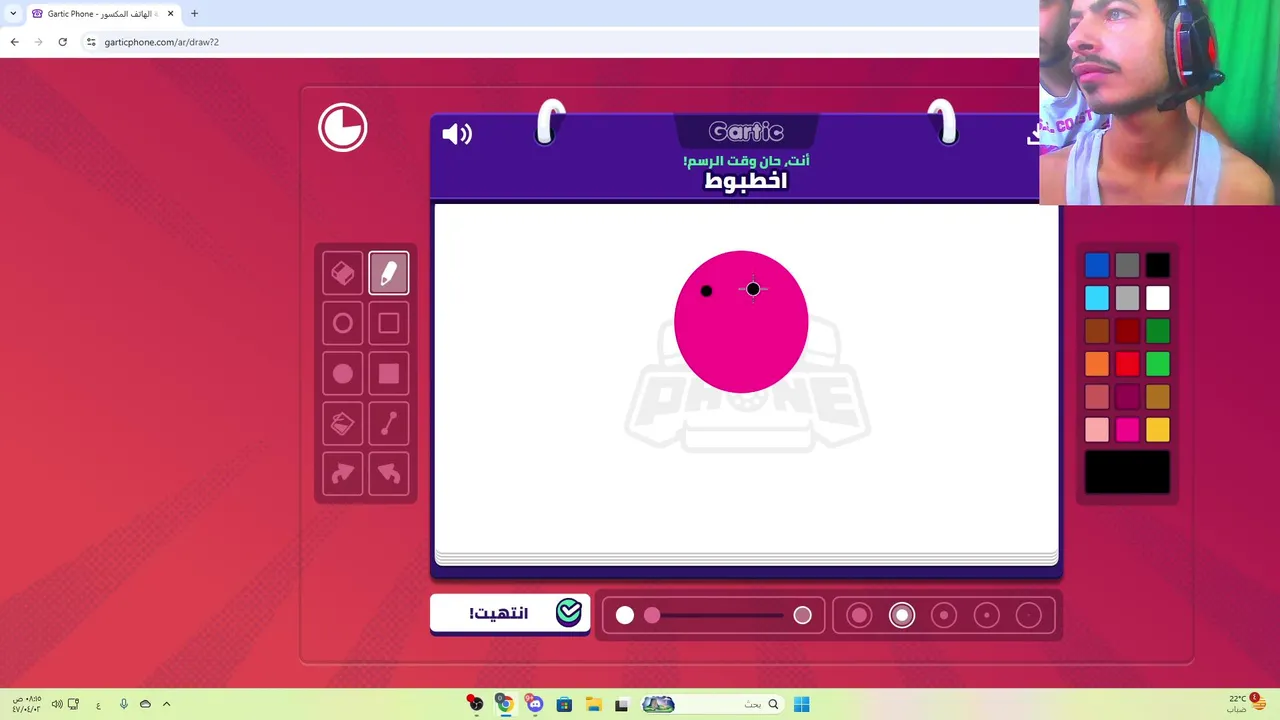Choose the hollow rectangle tool
This screenshot has width=1280, height=720.
389,323
